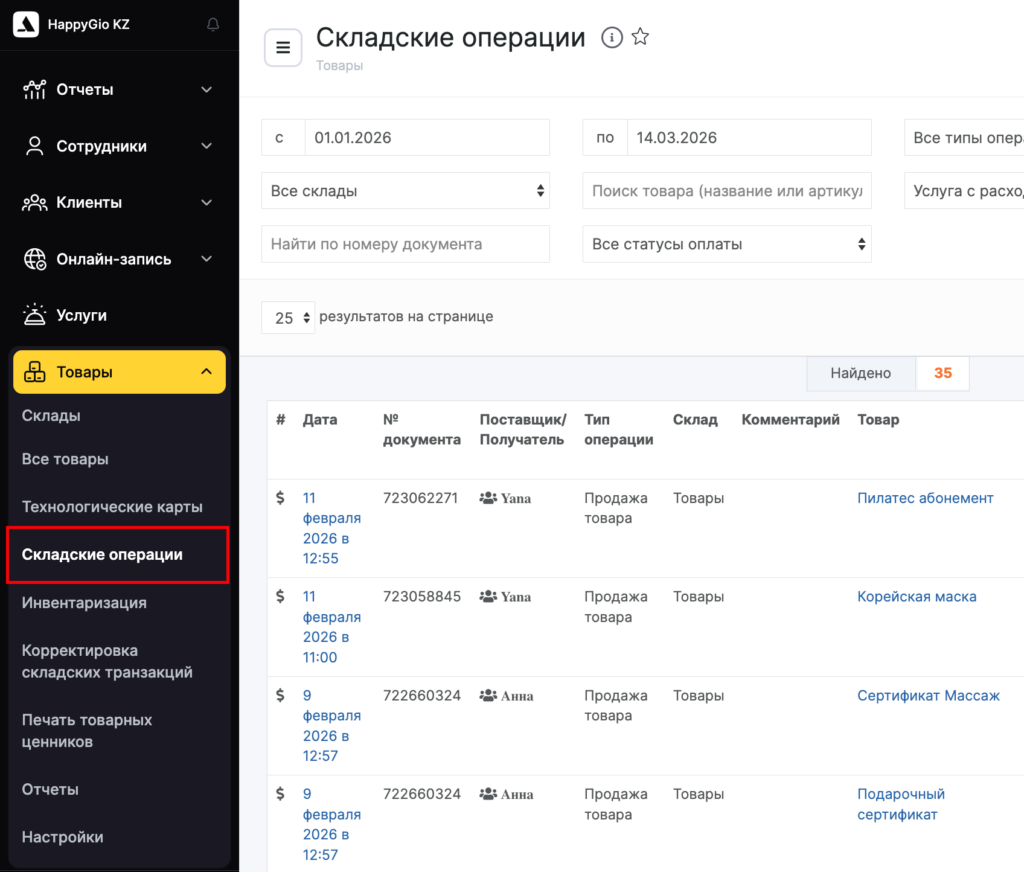Open the Все склады dropdown
This screenshot has width=1024, height=872.
405,191
